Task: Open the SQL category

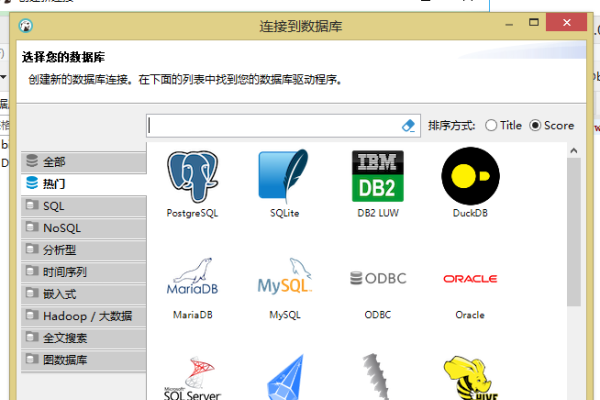Action: [84, 206]
